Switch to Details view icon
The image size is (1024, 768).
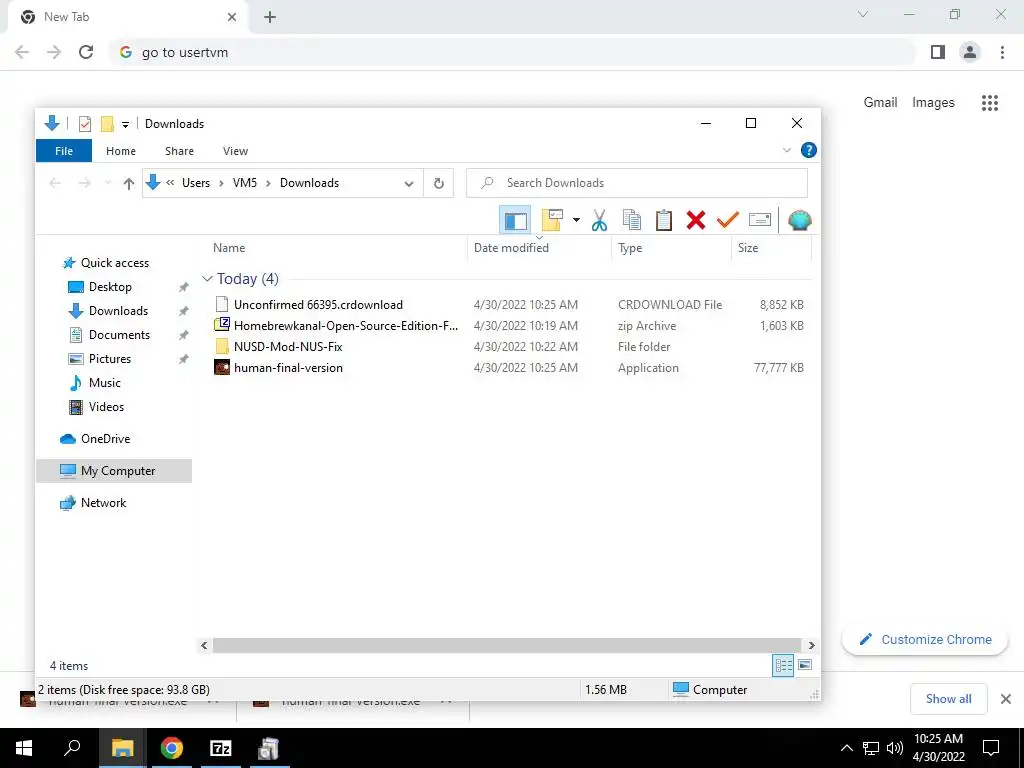(783, 665)
